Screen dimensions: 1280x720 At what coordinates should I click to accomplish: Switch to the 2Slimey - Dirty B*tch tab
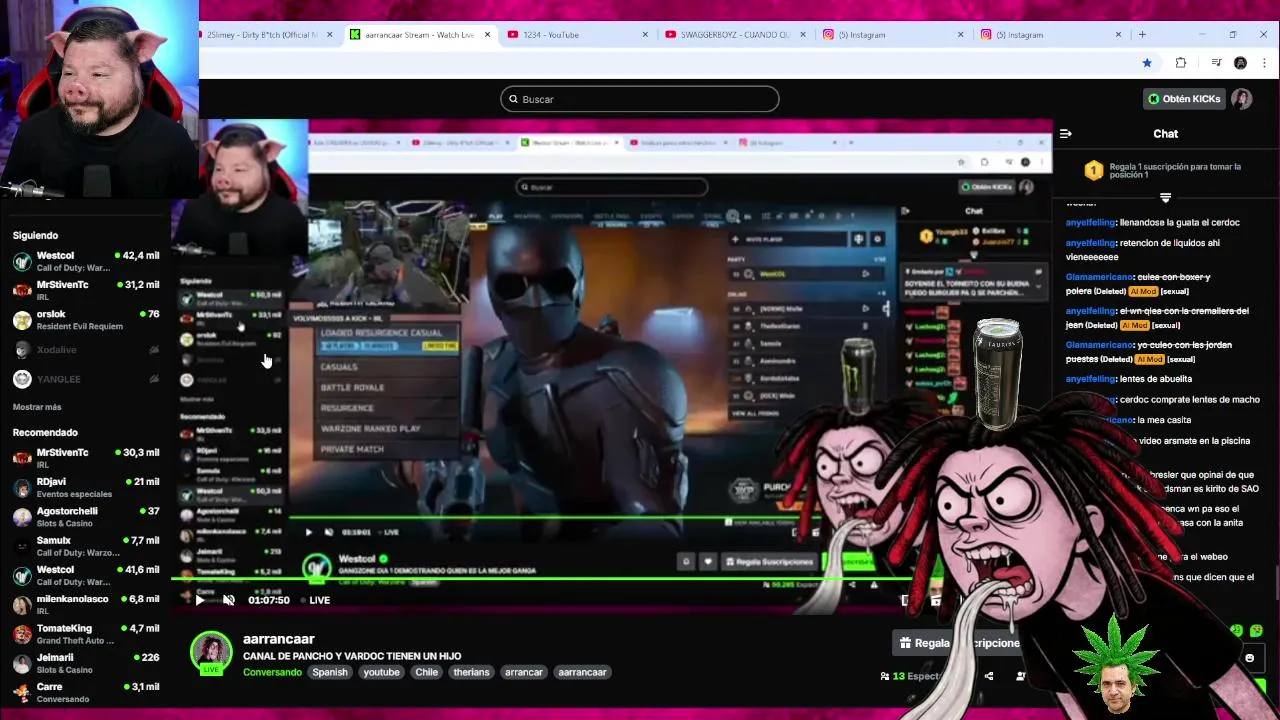pyautogui.click(x=261, y=34)
